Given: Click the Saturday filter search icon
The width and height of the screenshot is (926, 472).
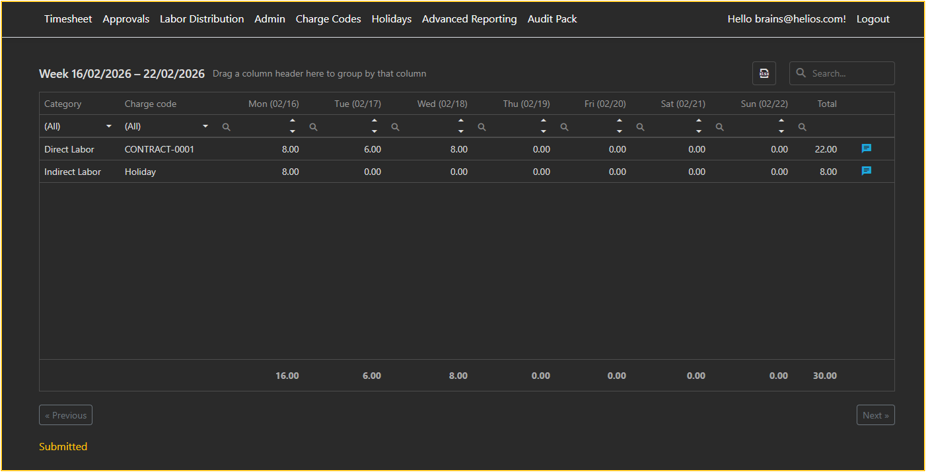Looking at the screenshot, I should pyautogui.click(x=640, y=127).
